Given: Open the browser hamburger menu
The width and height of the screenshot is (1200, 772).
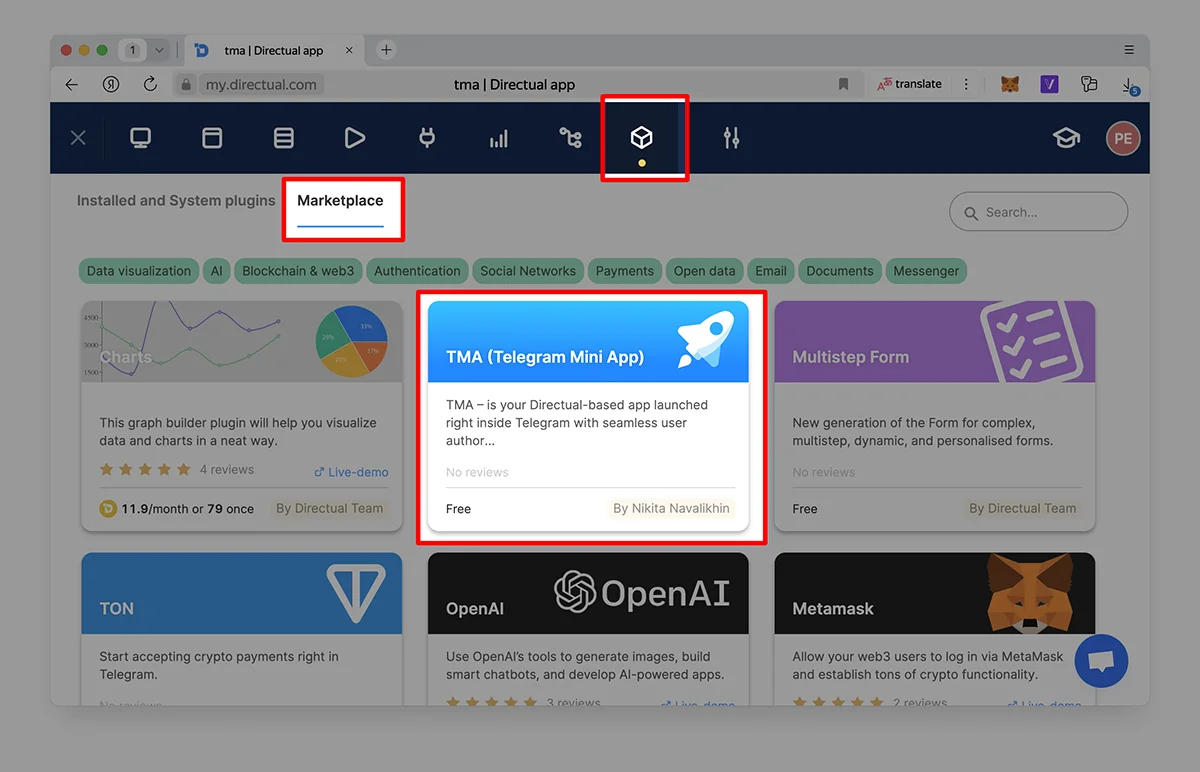Looking at the screenshot, I should 1129,50.
